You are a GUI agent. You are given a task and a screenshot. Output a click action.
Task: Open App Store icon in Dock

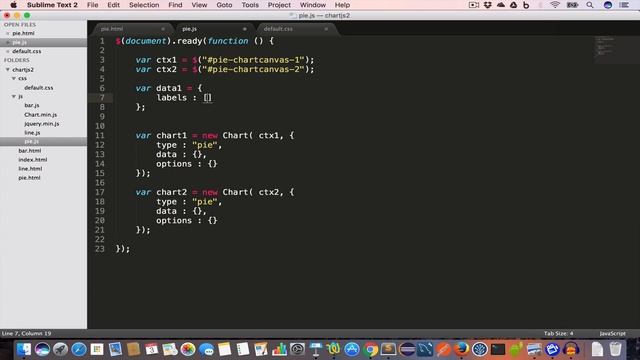(351, 349)
